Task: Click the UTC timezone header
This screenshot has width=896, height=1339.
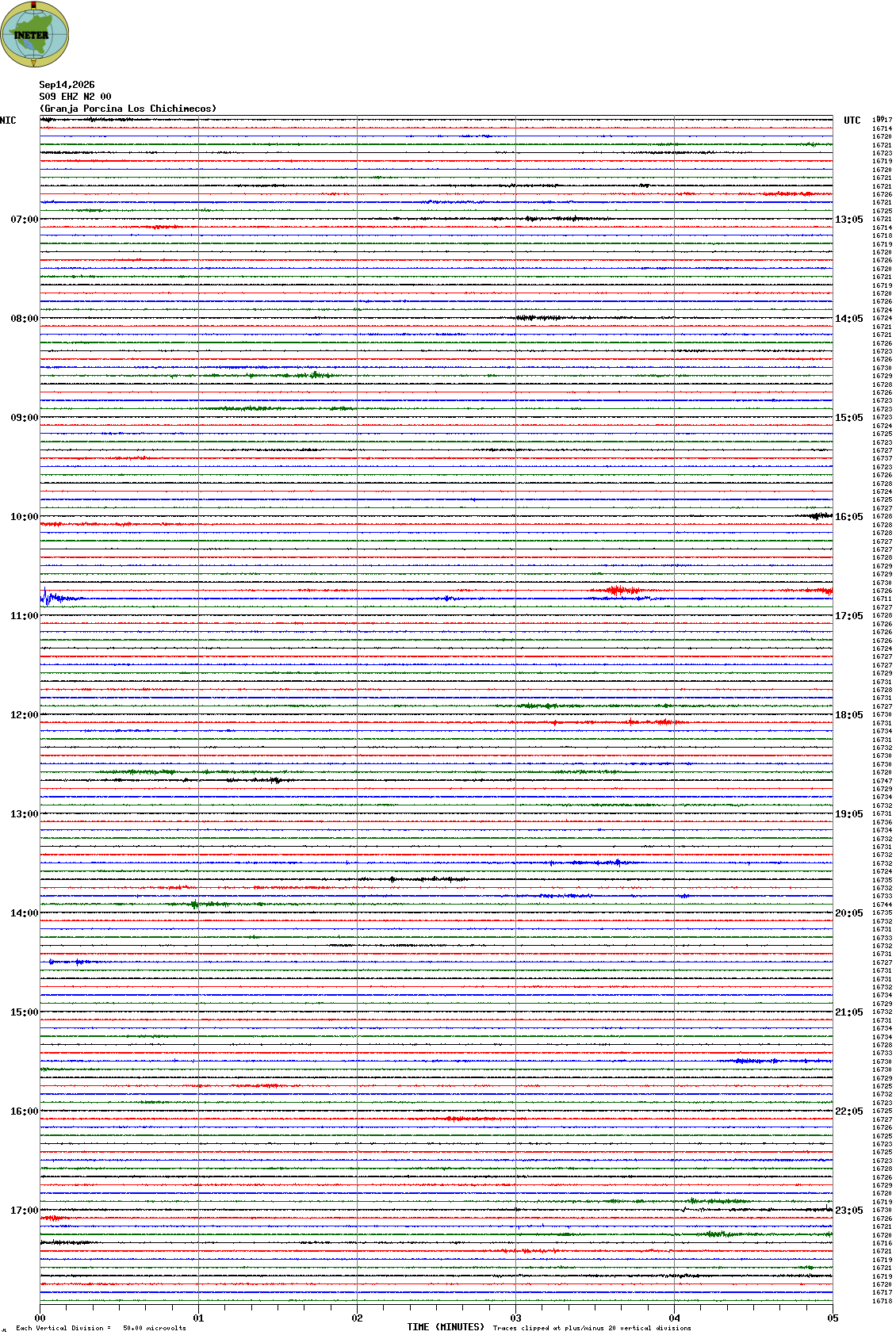Action: (x=852, y=121)
